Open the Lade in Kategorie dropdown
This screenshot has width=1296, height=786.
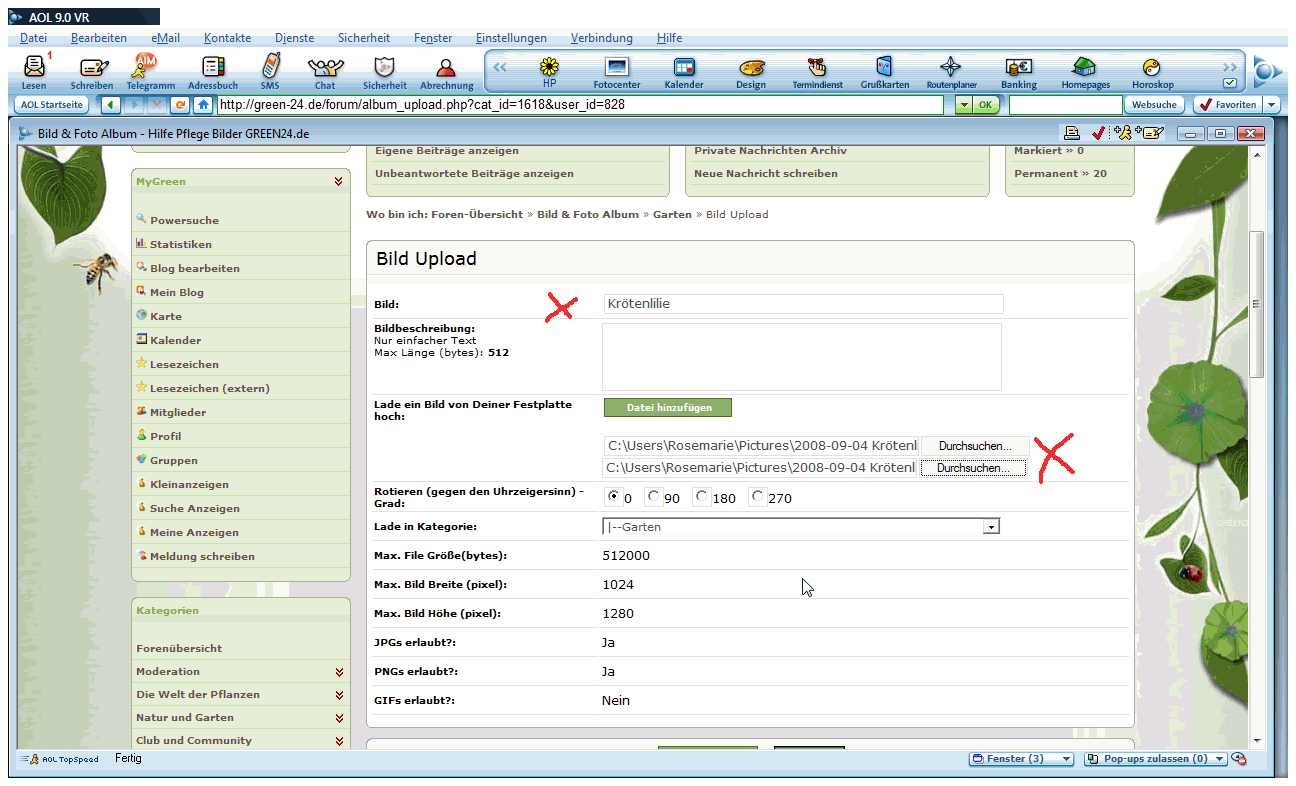coord(991,527)
